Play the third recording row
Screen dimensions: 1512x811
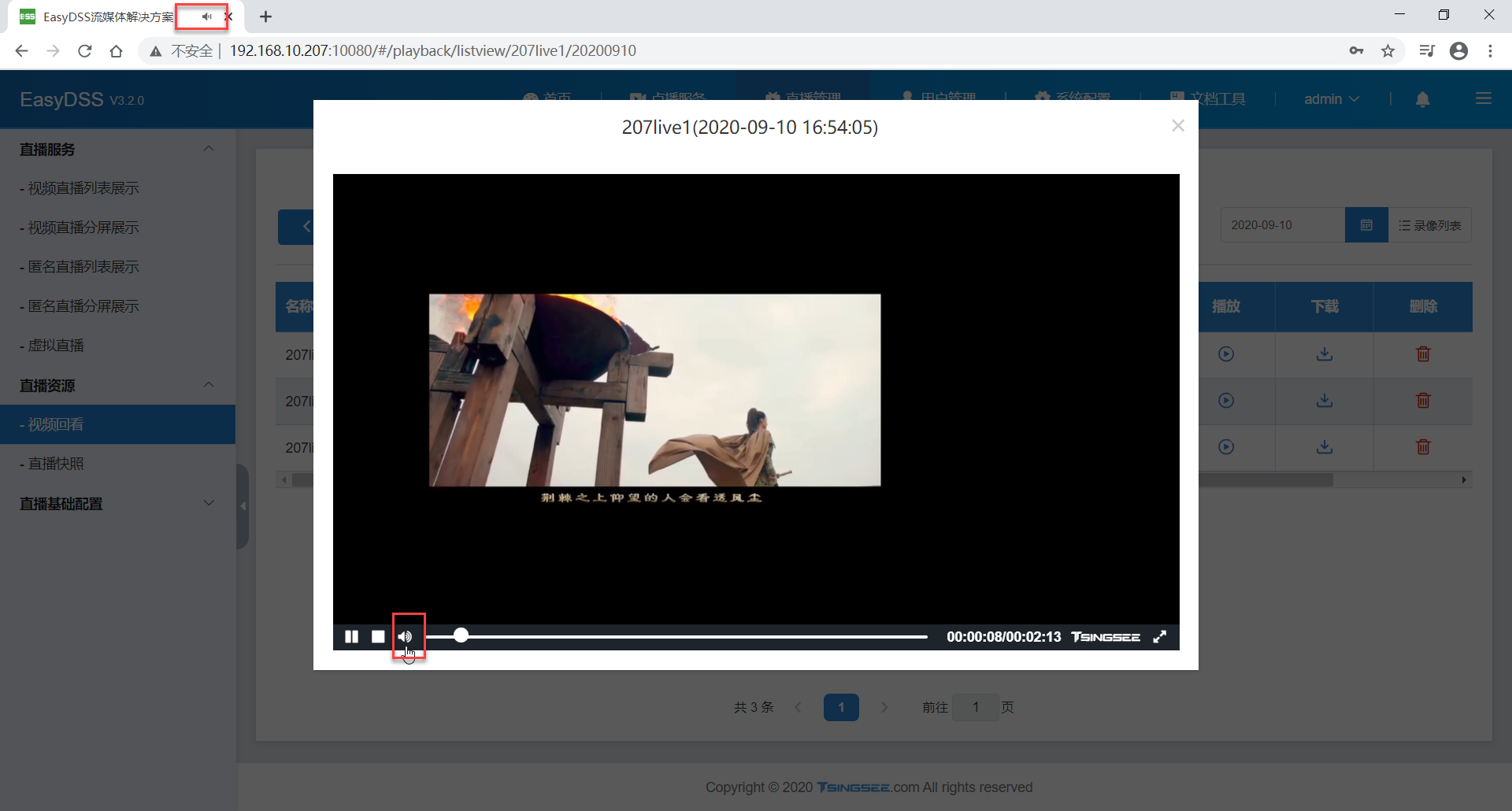[x=1226, y=447]
